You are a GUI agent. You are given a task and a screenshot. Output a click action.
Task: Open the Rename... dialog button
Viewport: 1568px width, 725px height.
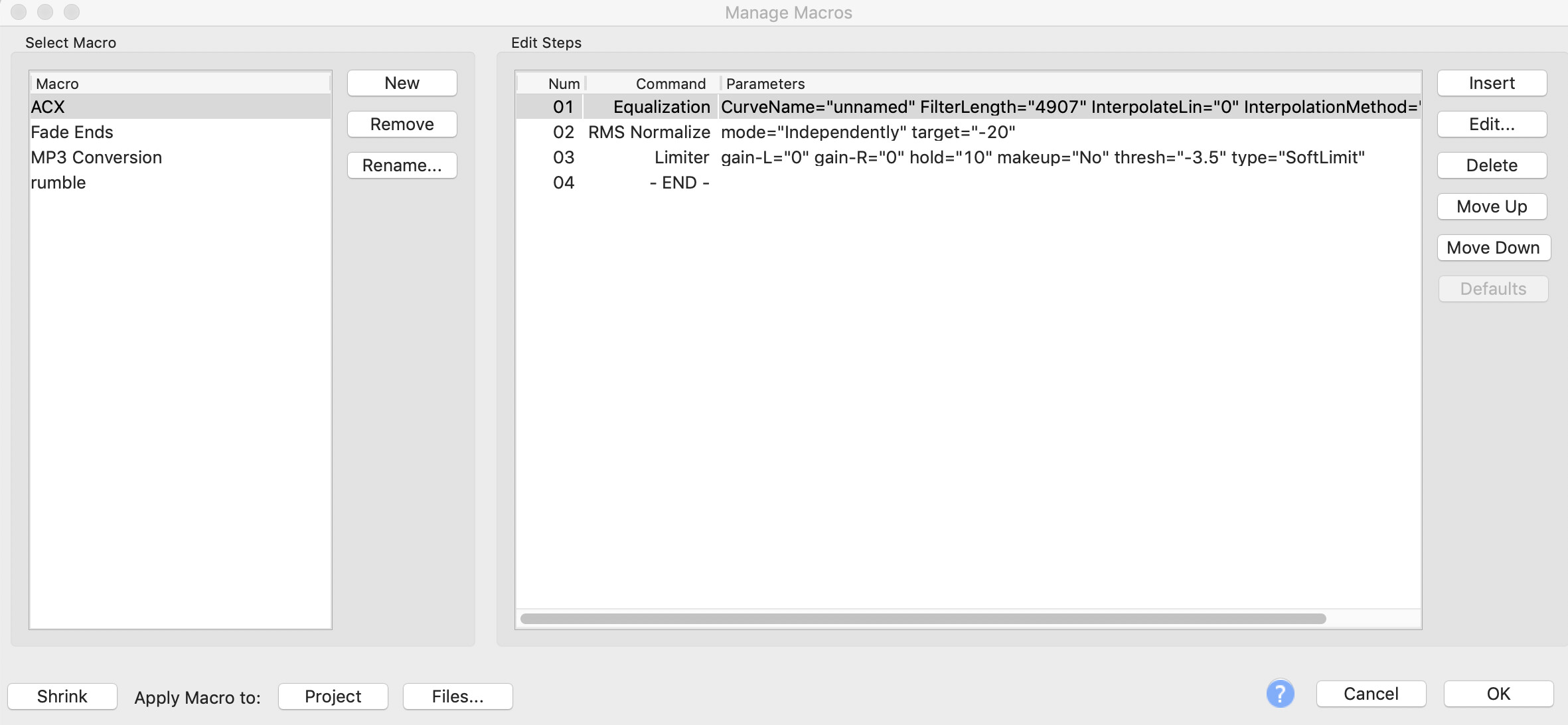[402, 165]
